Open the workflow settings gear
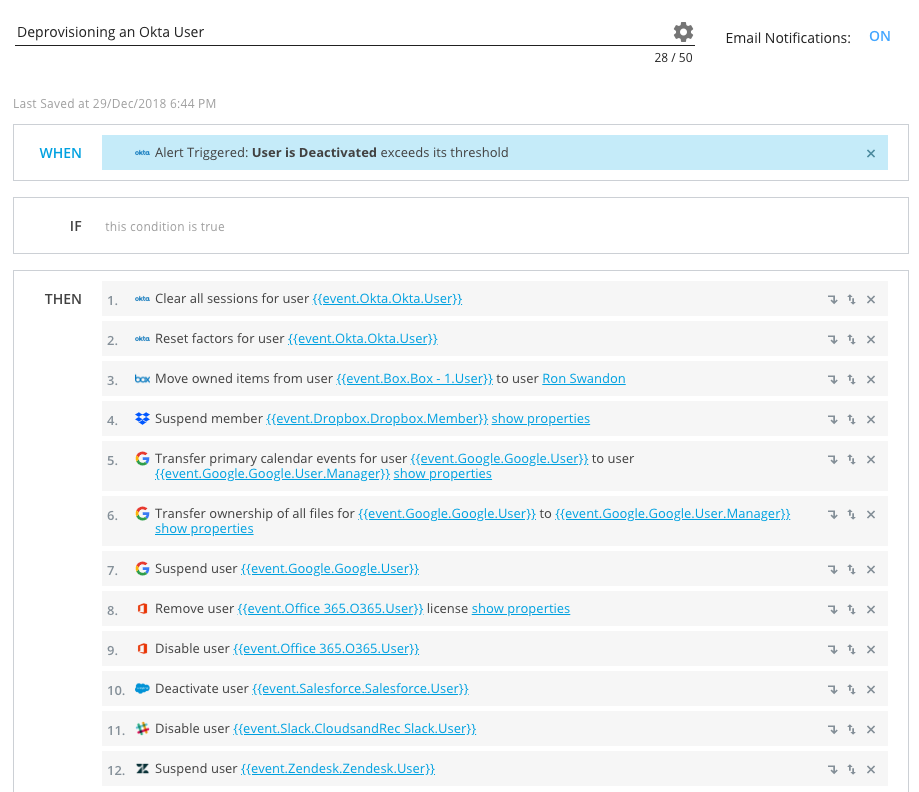Viewport: 919px width, 792px height. coord(683,31)
